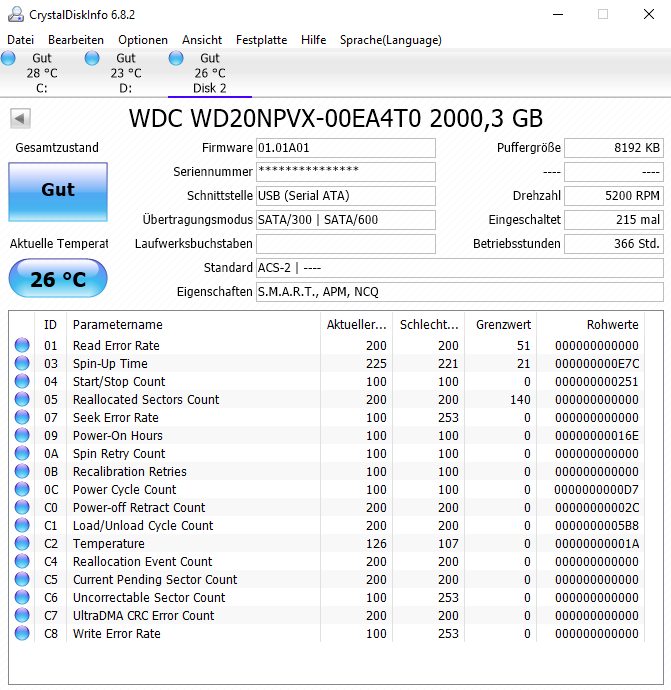The height and width of the screenshot is (690, 671).
Task: Open the Hilfe menu
Action: click(x=313, y=40)
